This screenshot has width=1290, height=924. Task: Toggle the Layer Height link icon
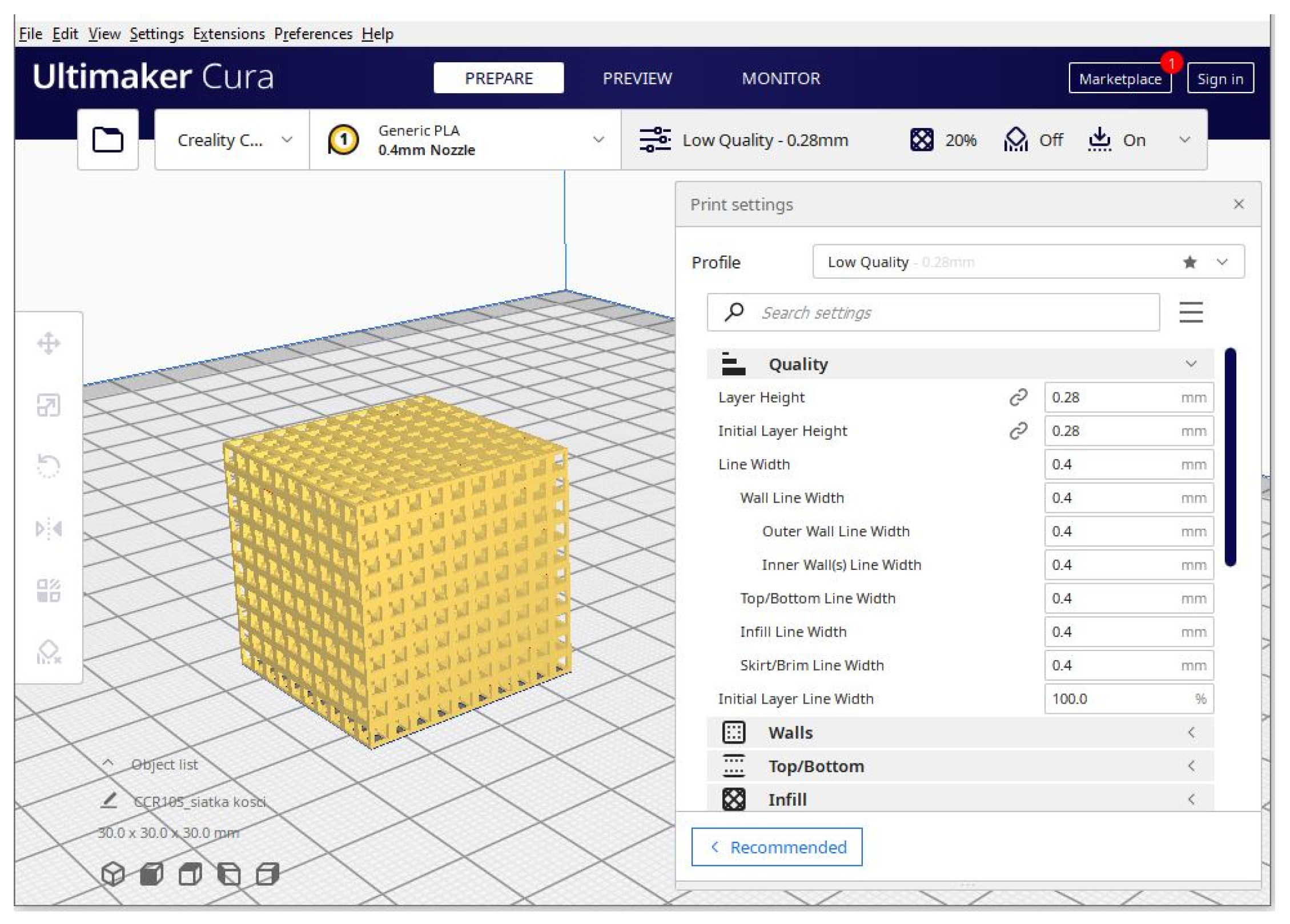[x=1018, y=397]
